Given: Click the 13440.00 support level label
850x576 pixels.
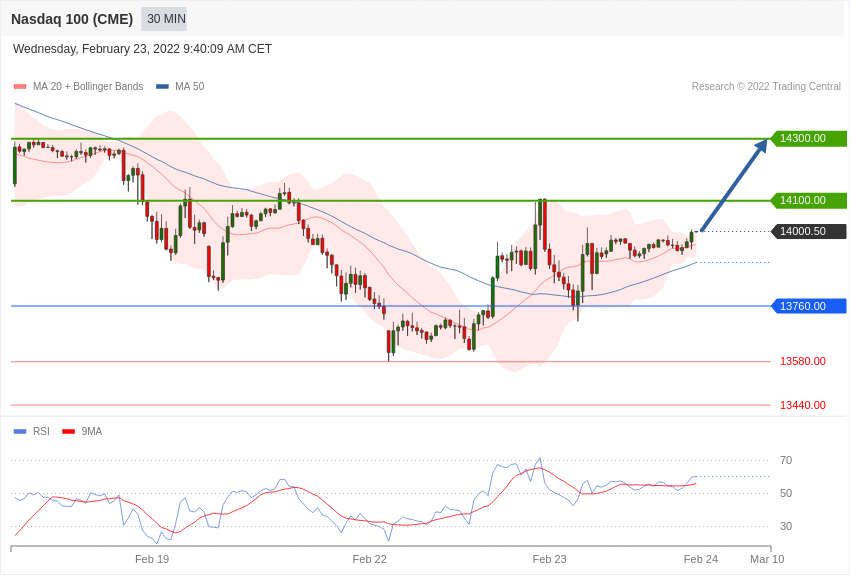Looking at the screenshot, I should click(803, 405).
